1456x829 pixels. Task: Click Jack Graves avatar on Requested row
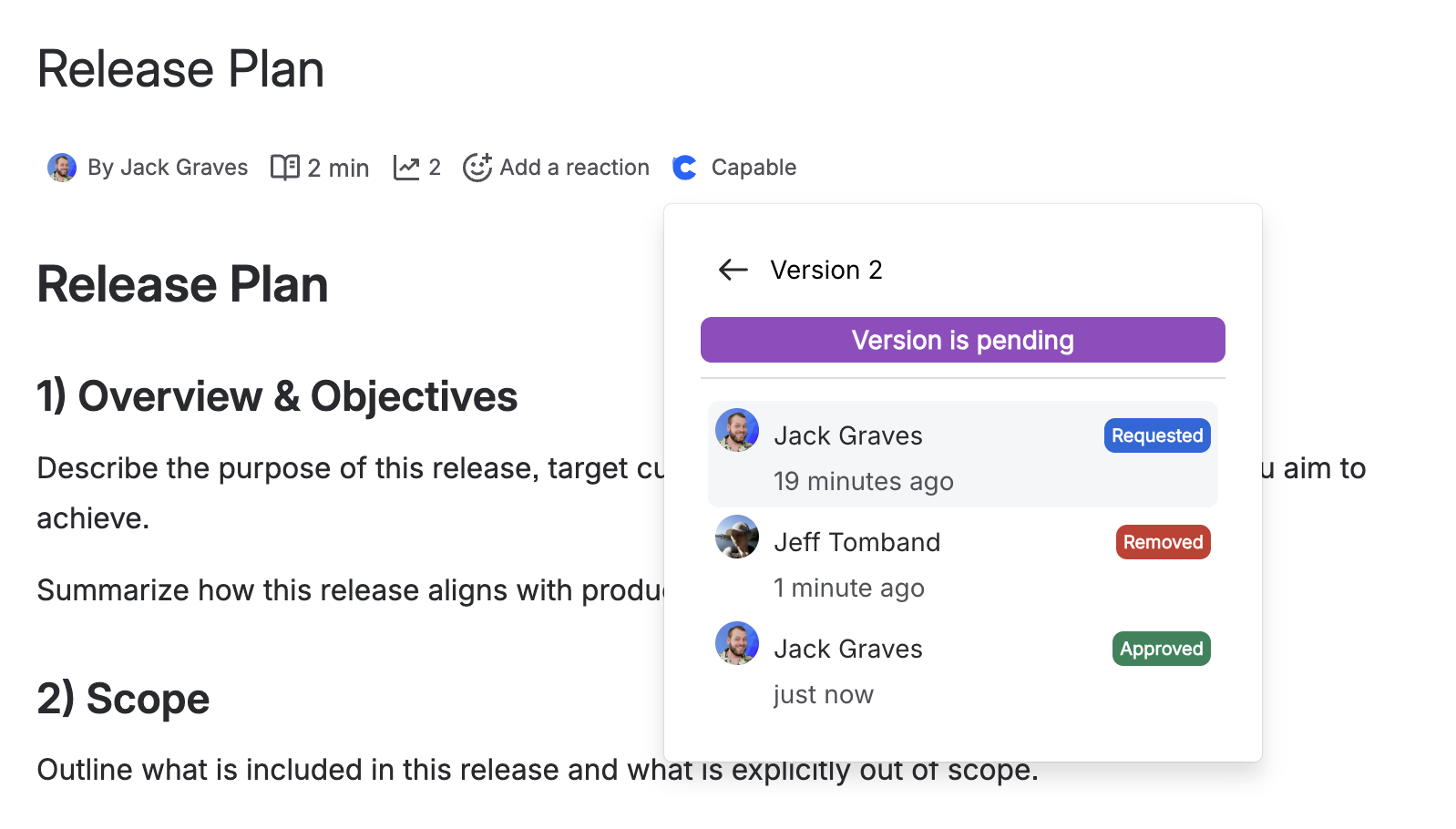click(x=737, y=431)
